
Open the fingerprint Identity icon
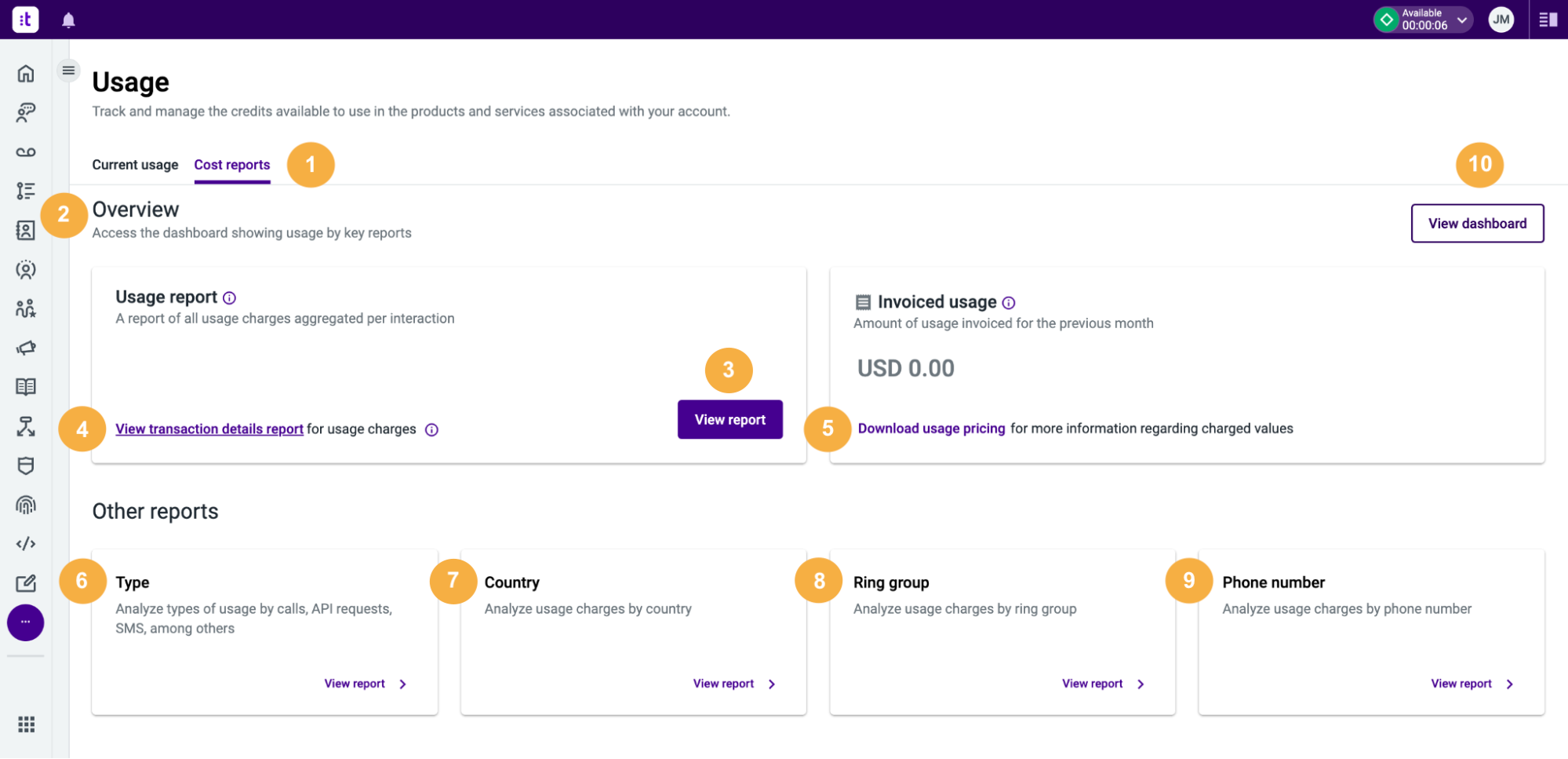click(25, 505)
